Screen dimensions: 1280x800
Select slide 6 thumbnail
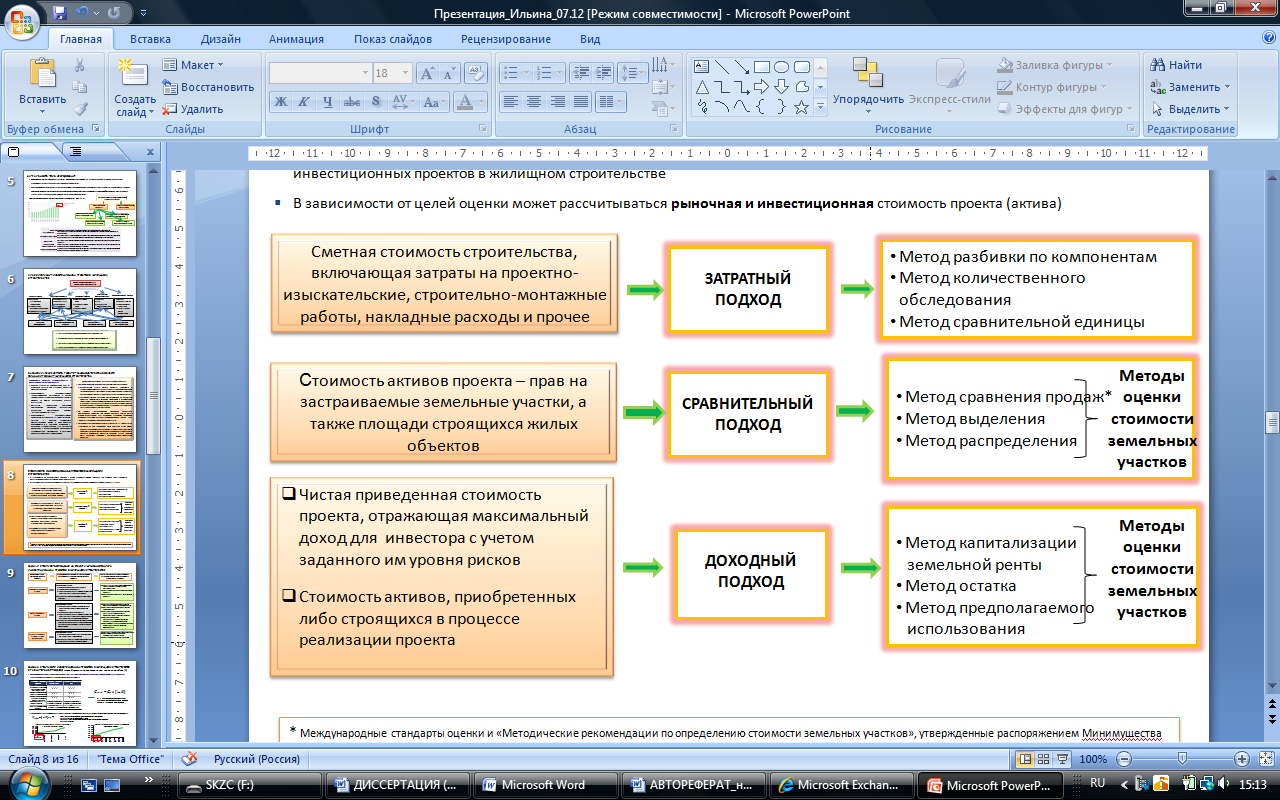click(80, 311)
